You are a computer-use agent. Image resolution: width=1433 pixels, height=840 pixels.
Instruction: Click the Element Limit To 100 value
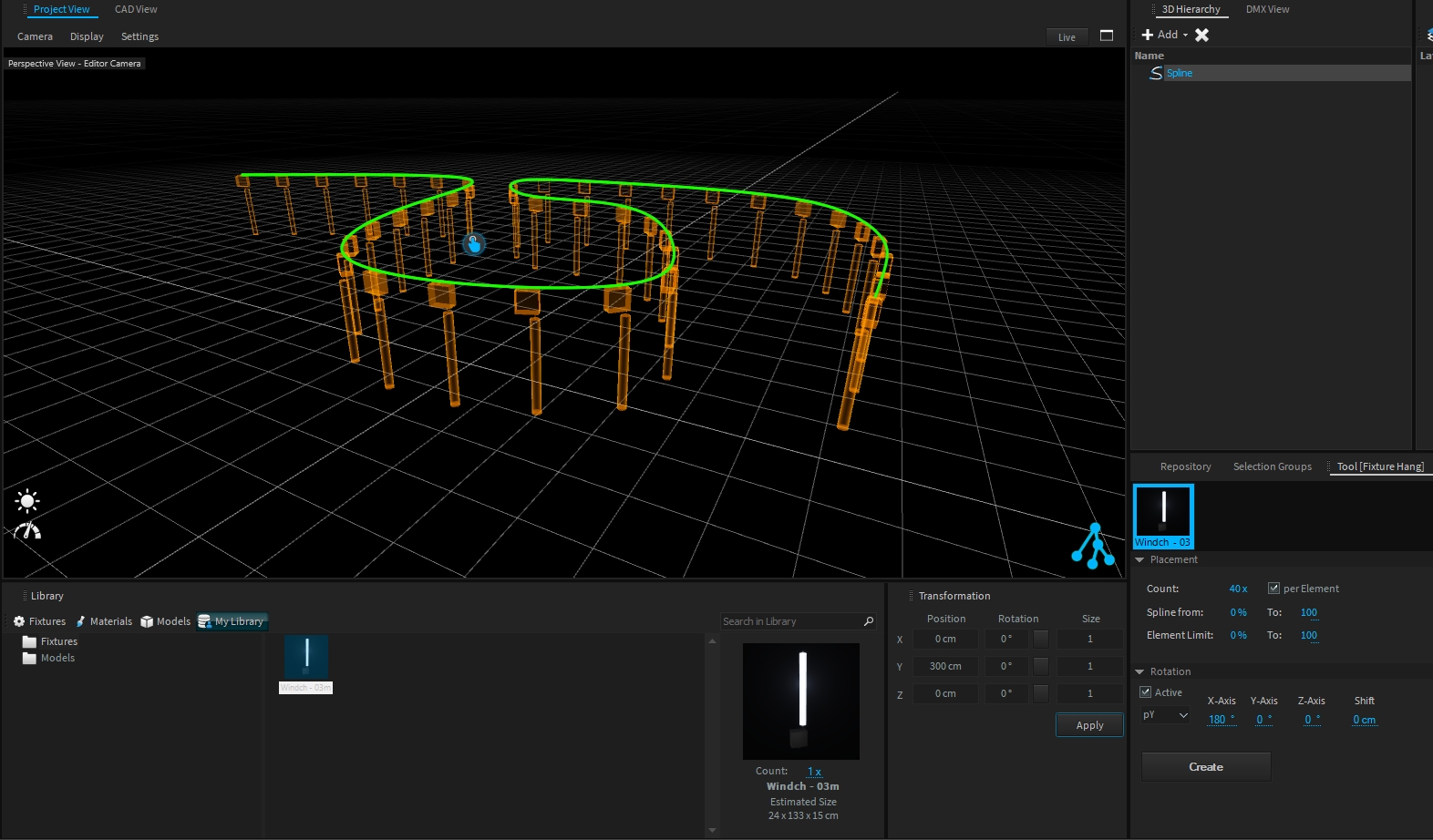coord(1309,635)
